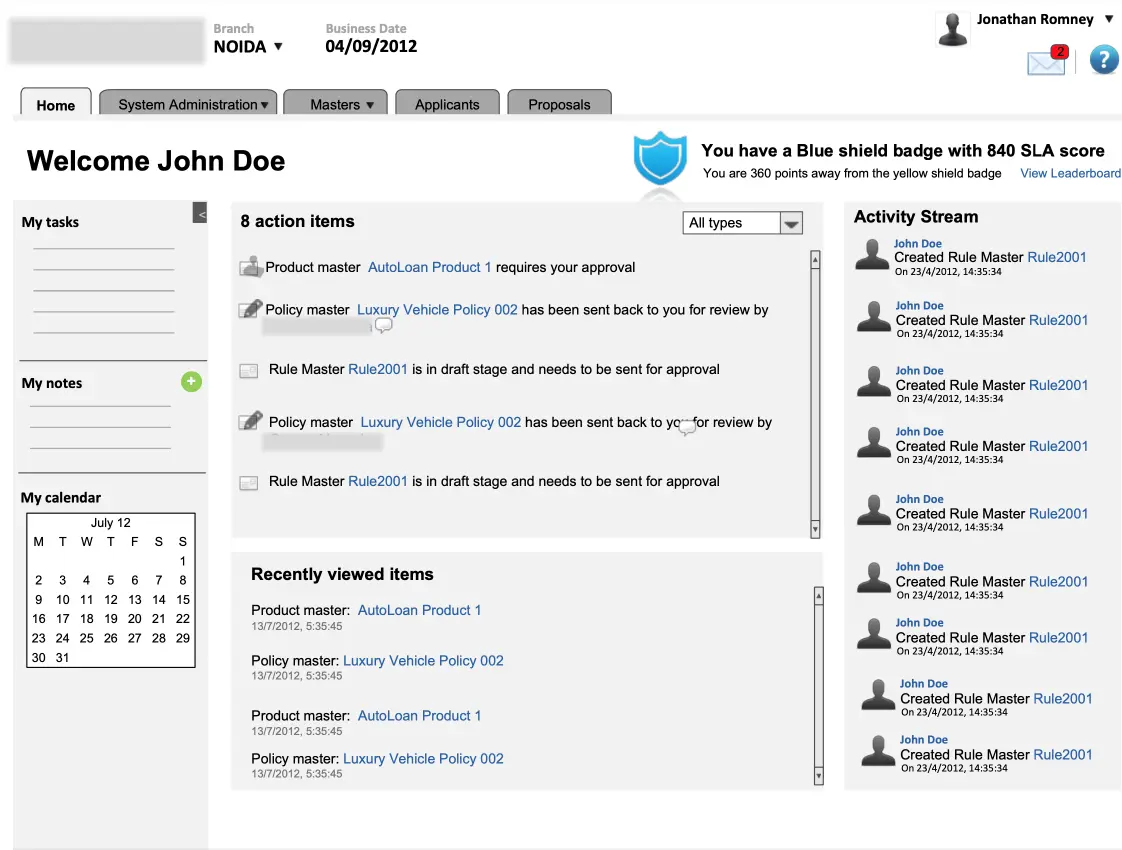This screenshot has height=850, width=1122.
Task: Click the blue help question mark icon
Action: point(1103,60)
